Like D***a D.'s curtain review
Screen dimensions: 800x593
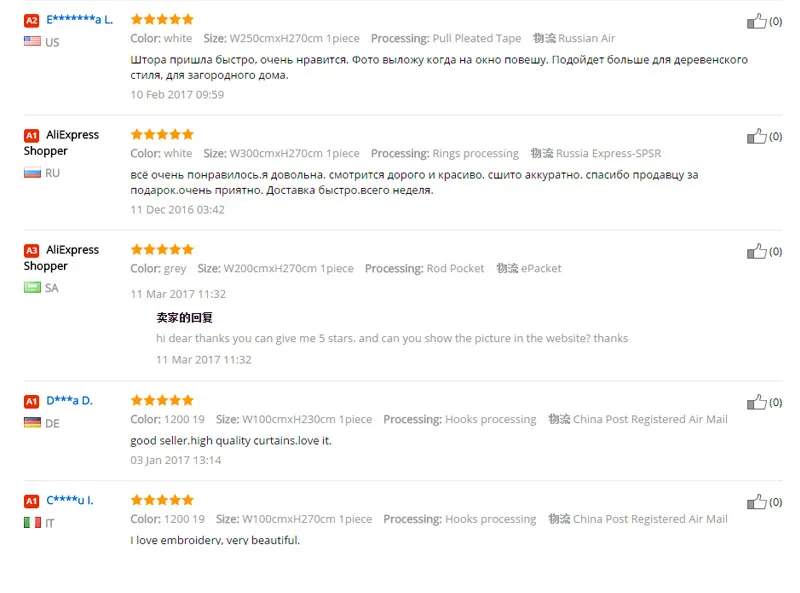tap(757, 402)
